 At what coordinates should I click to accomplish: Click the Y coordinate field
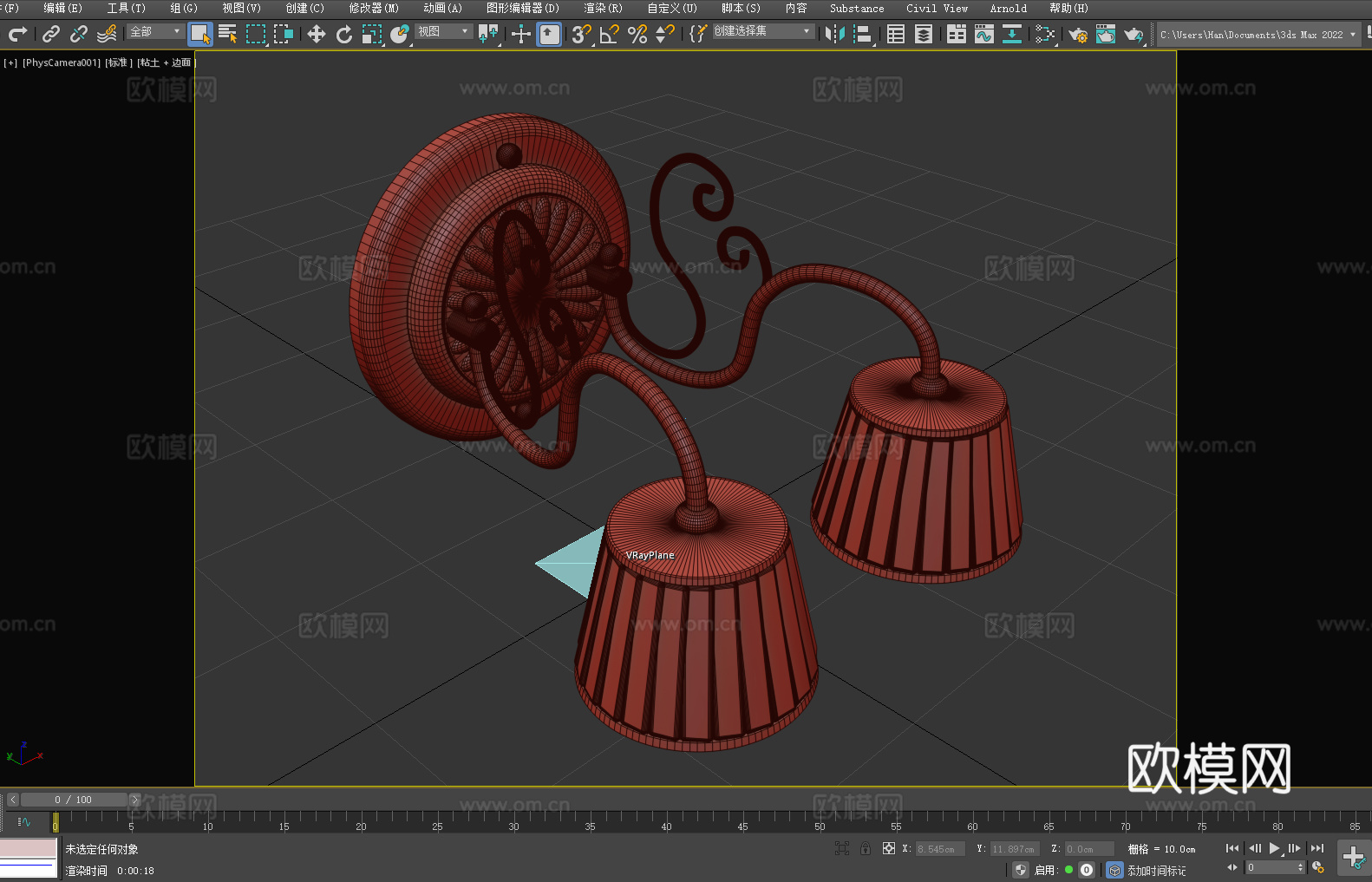1015,849
